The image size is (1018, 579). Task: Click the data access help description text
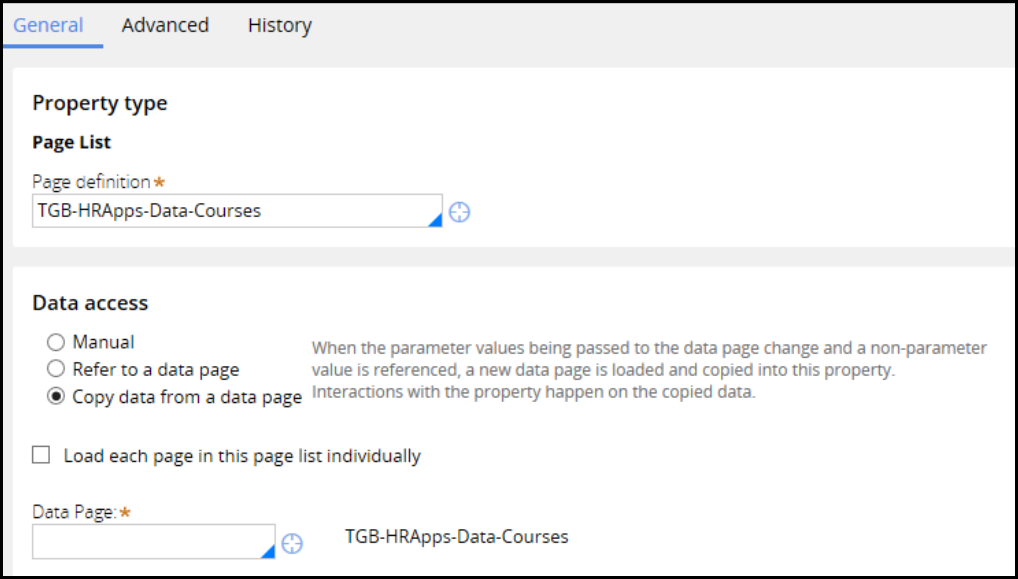coord(649,369)
